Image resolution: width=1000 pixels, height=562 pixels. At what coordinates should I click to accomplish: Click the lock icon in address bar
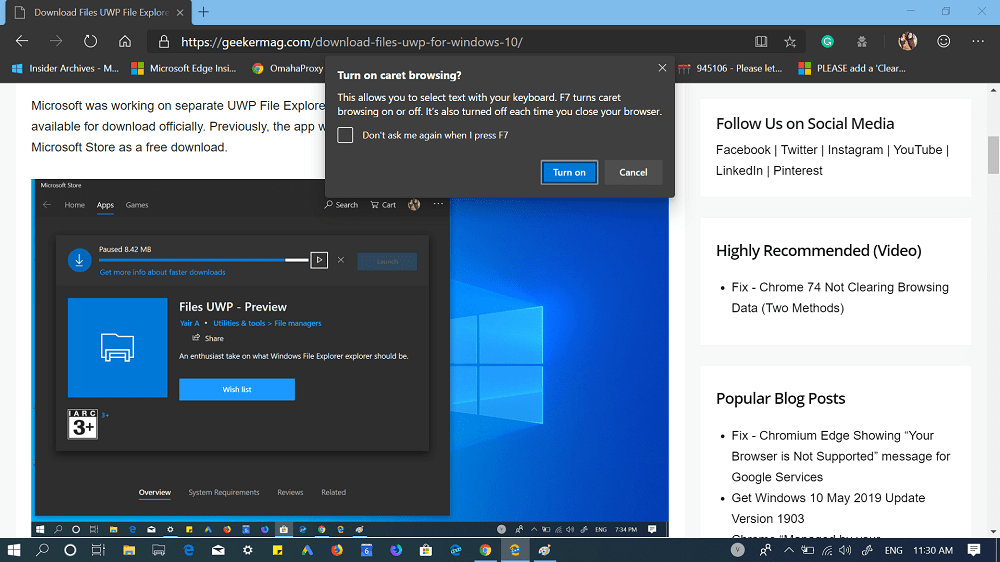[164, 42]
